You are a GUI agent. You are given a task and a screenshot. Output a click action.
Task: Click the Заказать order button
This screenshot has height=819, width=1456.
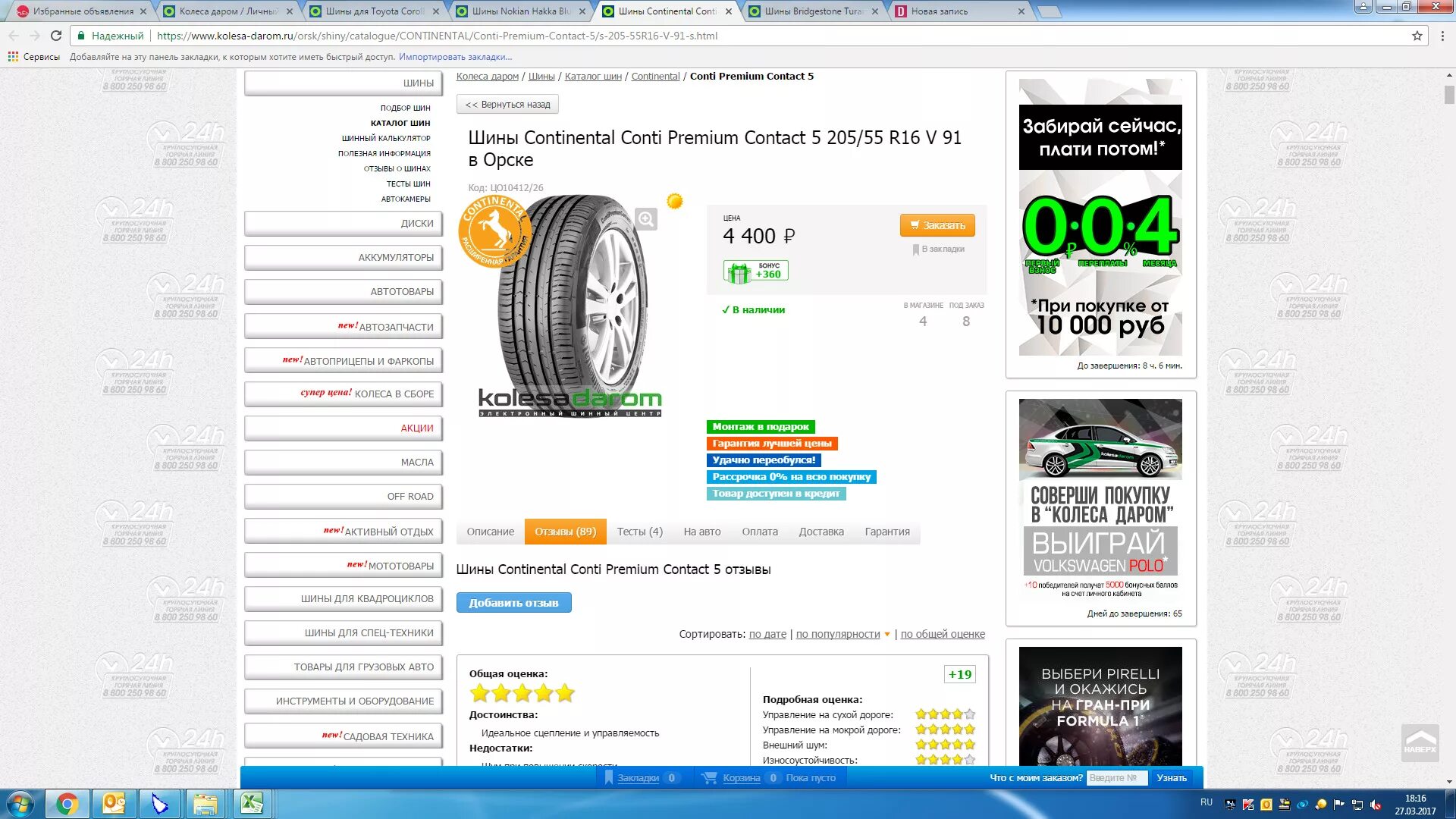click(937, 225)
